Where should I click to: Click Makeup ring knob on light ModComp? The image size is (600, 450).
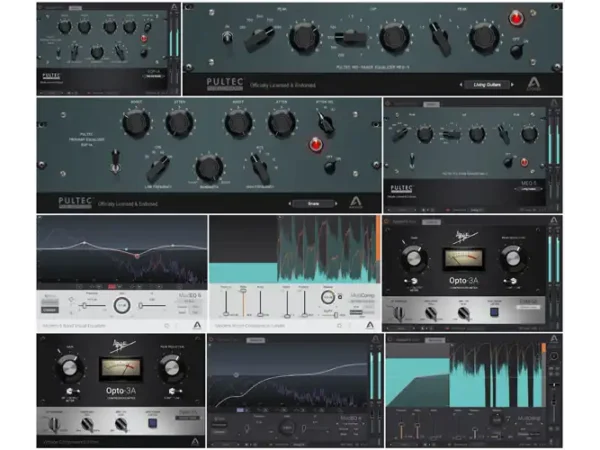point(328,297)
